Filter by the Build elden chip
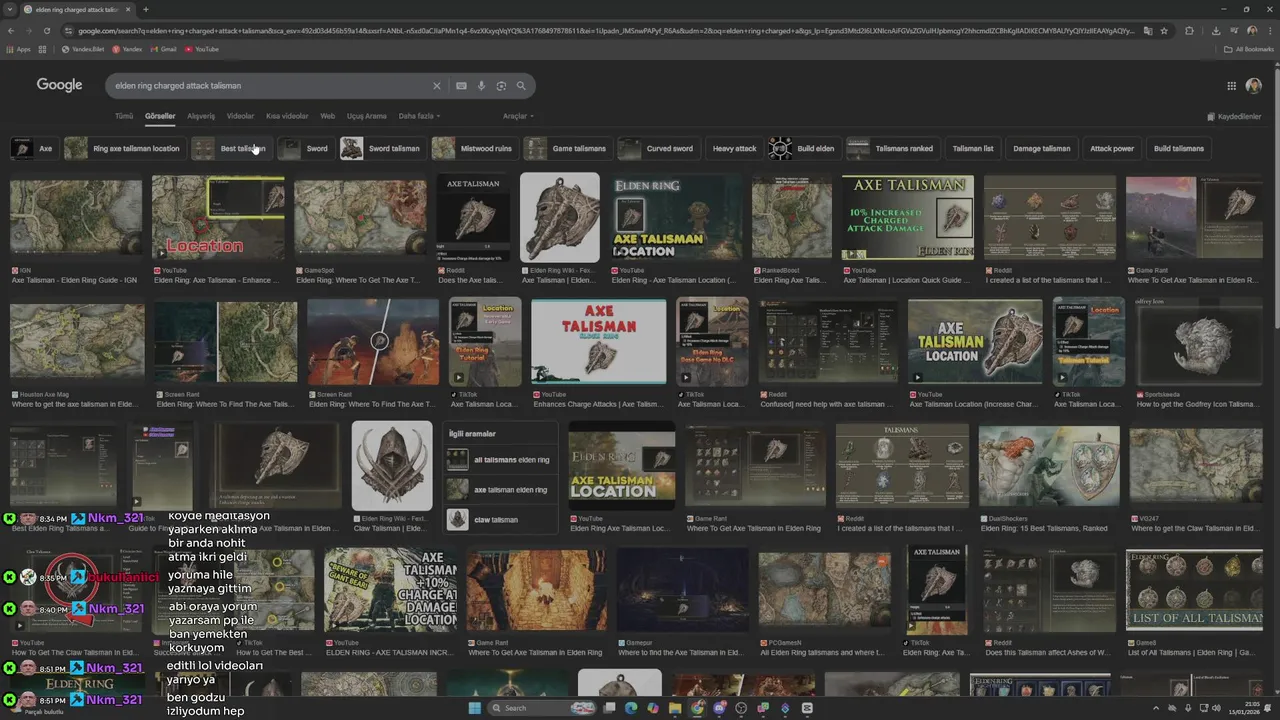Viewport: 1280px width, 720px height. (x=804, y=148)
